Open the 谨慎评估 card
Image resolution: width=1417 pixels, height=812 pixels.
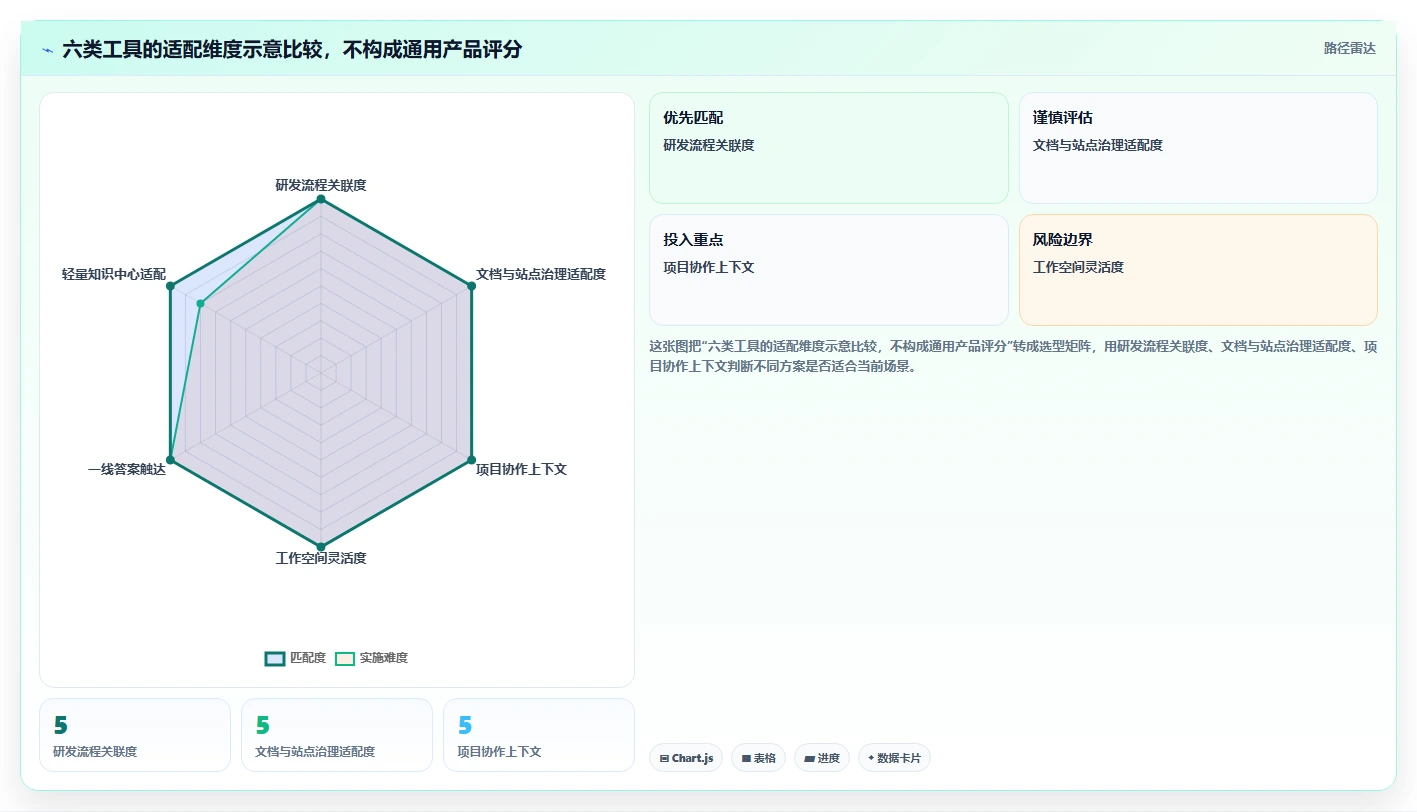[x=1198, y=148]
